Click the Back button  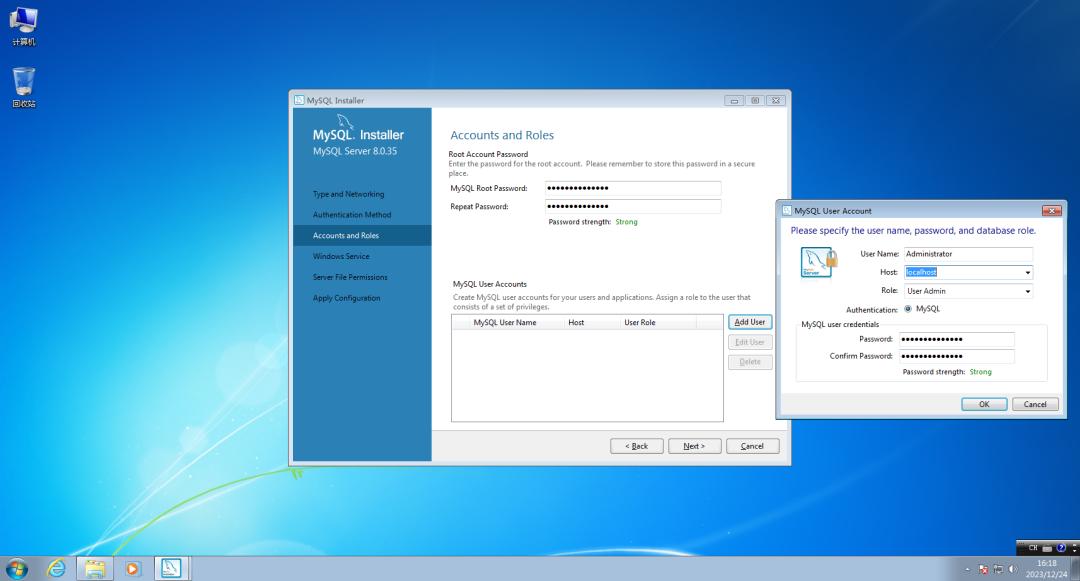coord(636,446)
